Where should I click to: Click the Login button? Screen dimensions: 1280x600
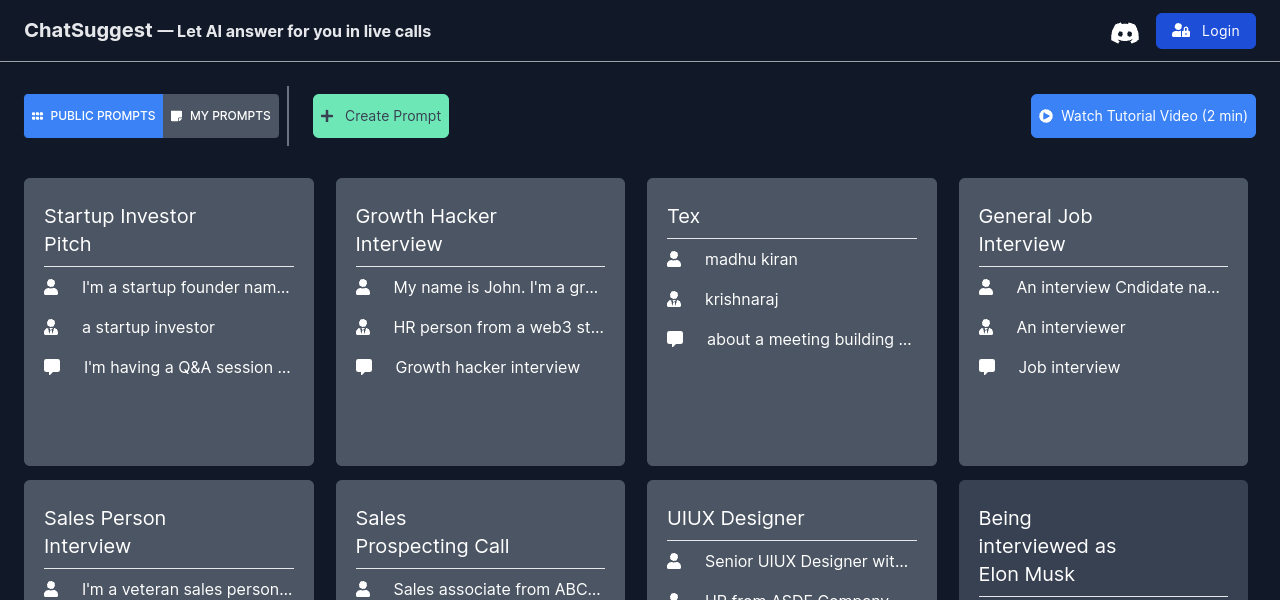[1205, 31]
